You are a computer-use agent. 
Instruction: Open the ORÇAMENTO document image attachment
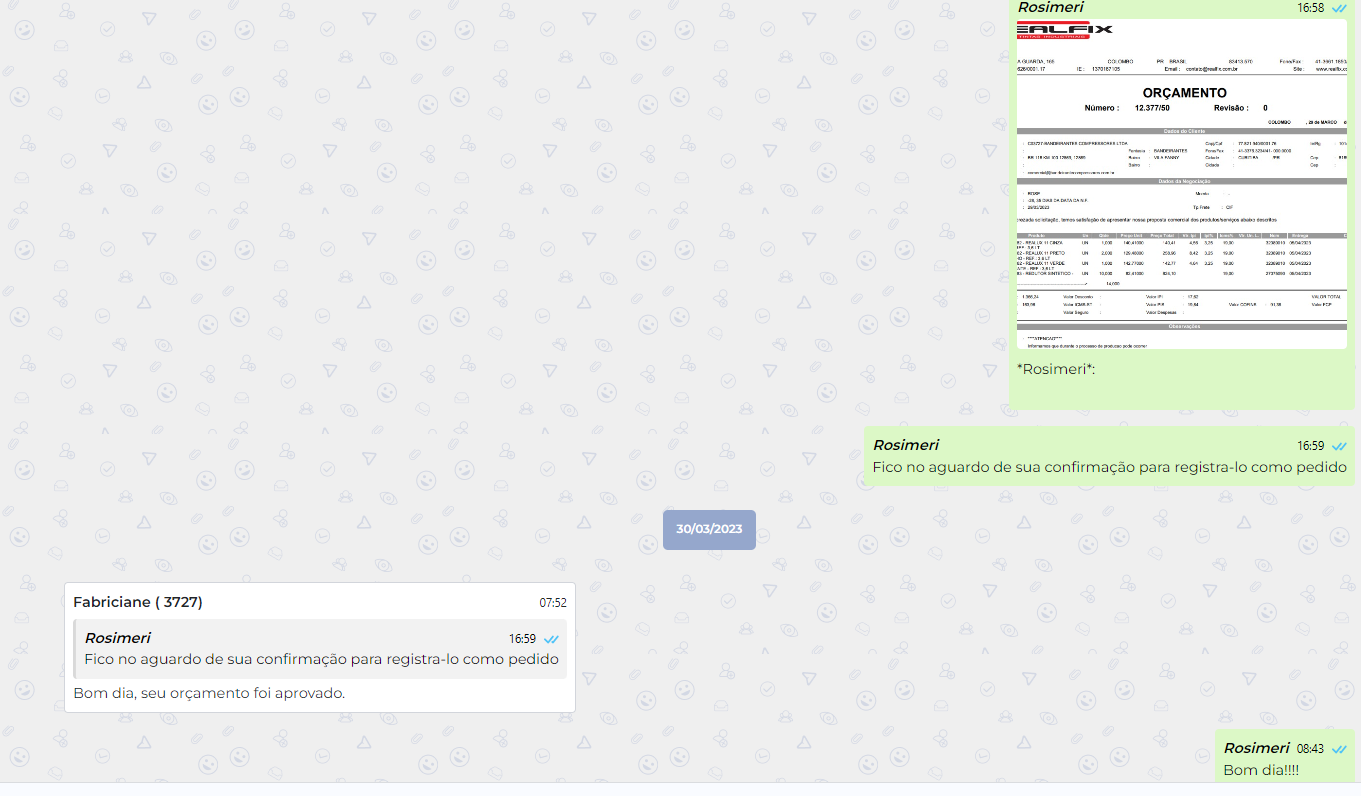click(x=1181, y=185)
